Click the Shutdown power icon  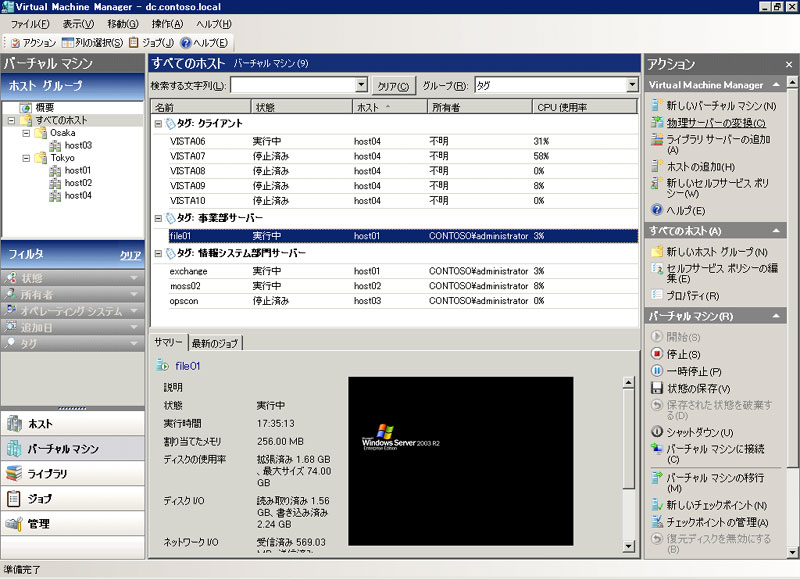point(657,432)
